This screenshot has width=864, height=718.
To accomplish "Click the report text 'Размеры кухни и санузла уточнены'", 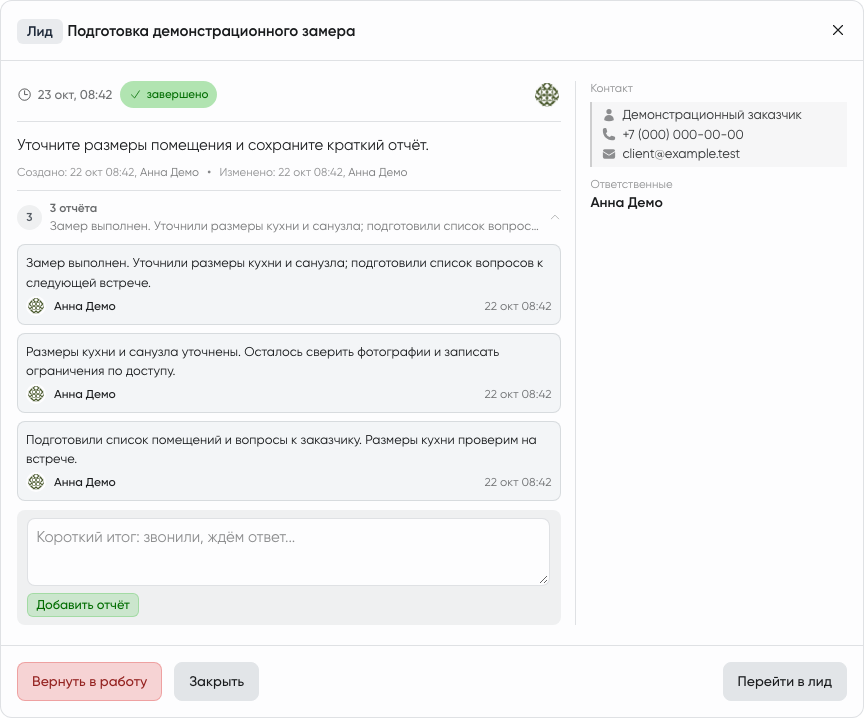I will (262, 361).
